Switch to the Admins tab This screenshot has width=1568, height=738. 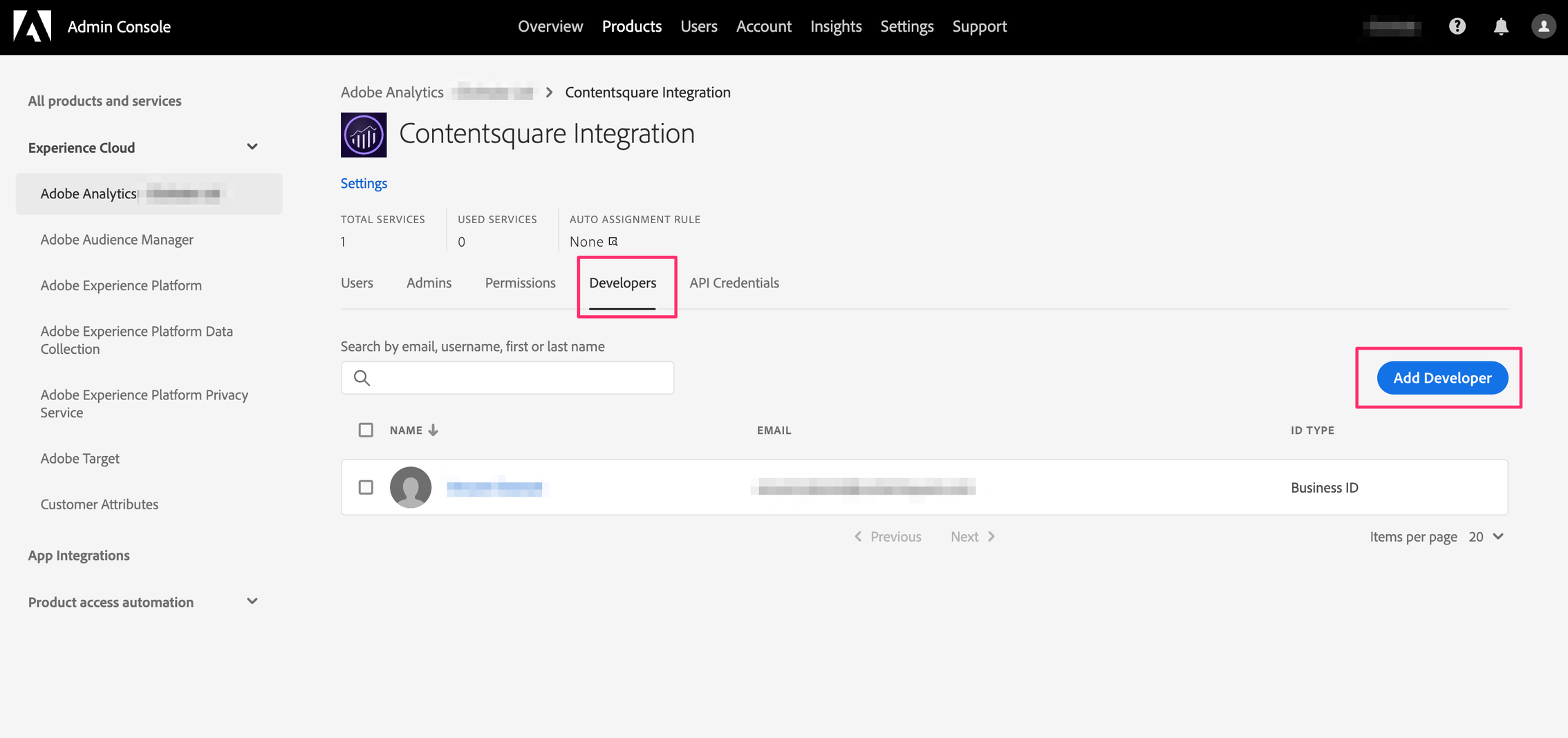(x=429, y=283)
